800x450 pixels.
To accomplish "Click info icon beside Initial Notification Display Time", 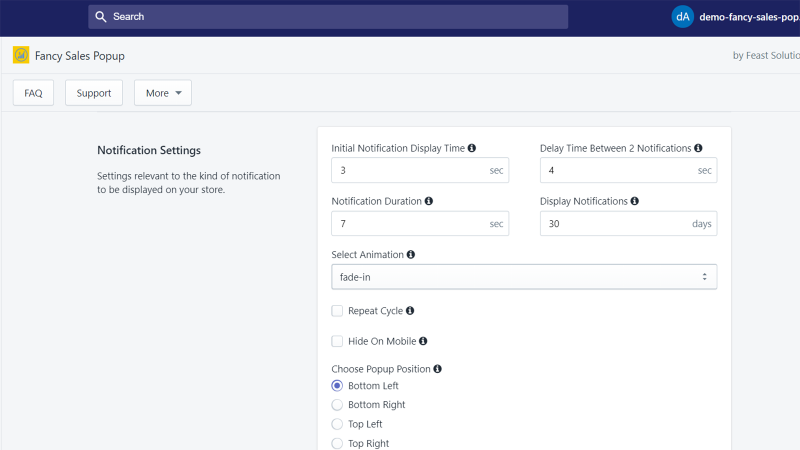I will pos(472,148).
